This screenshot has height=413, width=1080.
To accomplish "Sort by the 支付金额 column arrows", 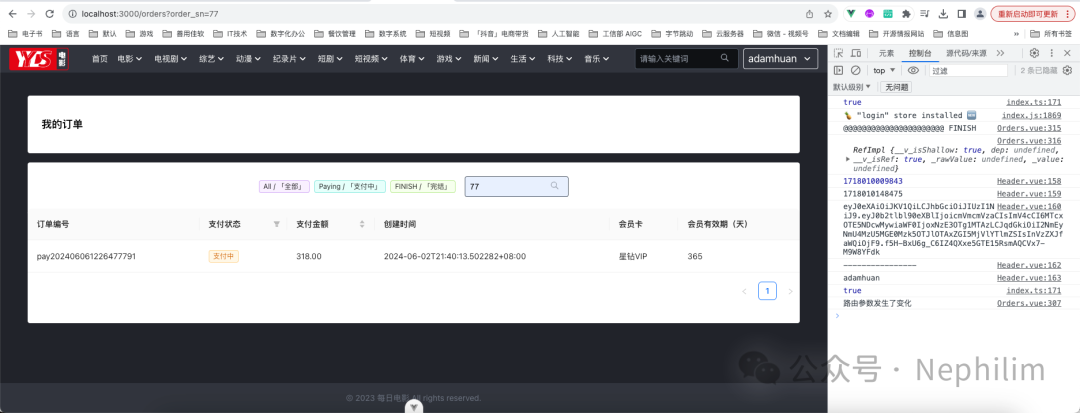I will [x=362, y=224].
